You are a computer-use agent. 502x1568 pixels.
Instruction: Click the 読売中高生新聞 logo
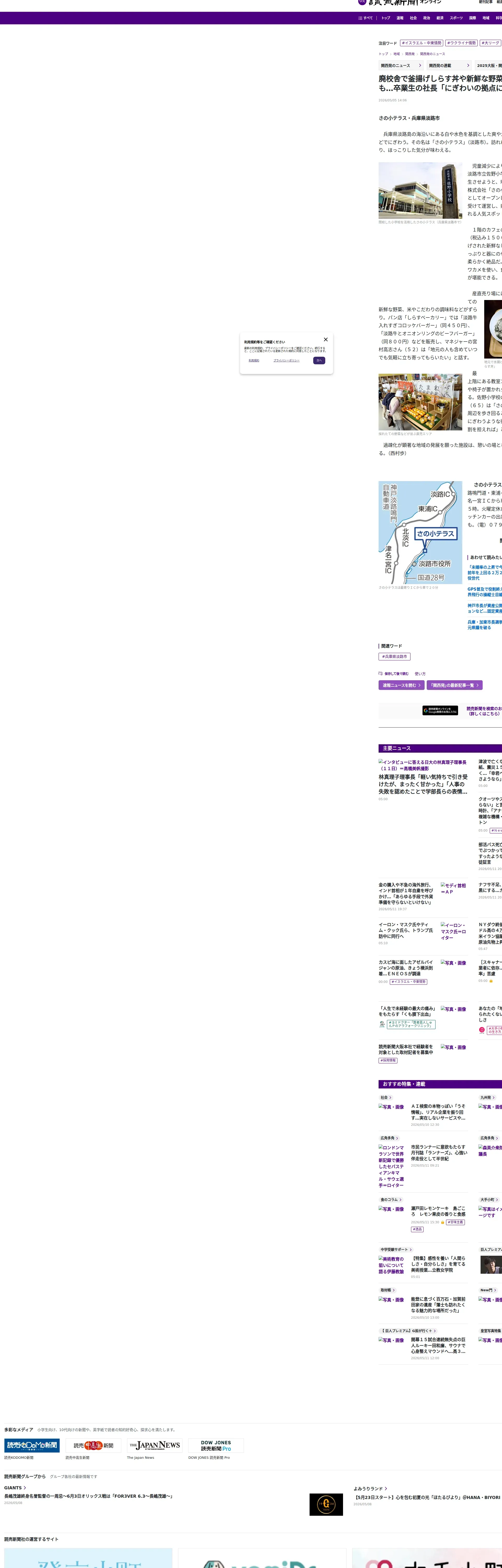tap(93, 1446)
